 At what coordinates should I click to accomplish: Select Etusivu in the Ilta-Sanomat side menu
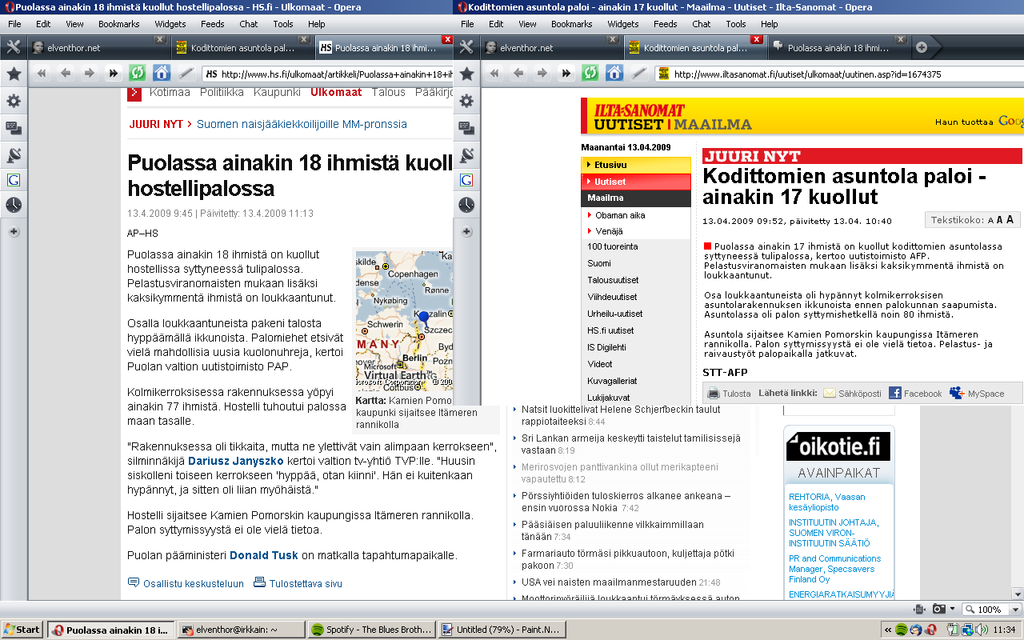click(635, 165)
